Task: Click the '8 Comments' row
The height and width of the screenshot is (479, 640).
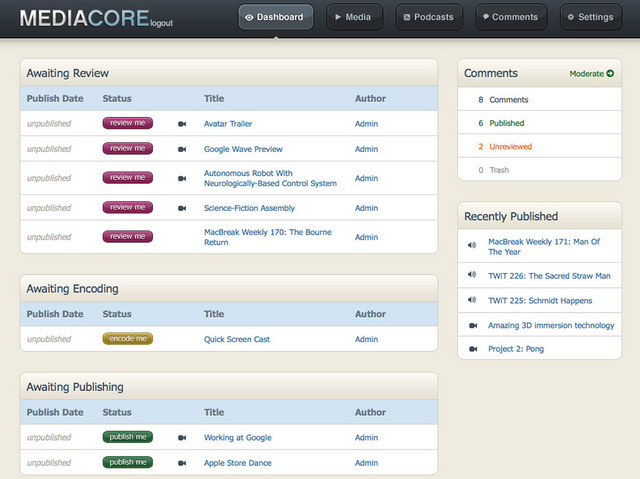Action: tap(540, 100)
